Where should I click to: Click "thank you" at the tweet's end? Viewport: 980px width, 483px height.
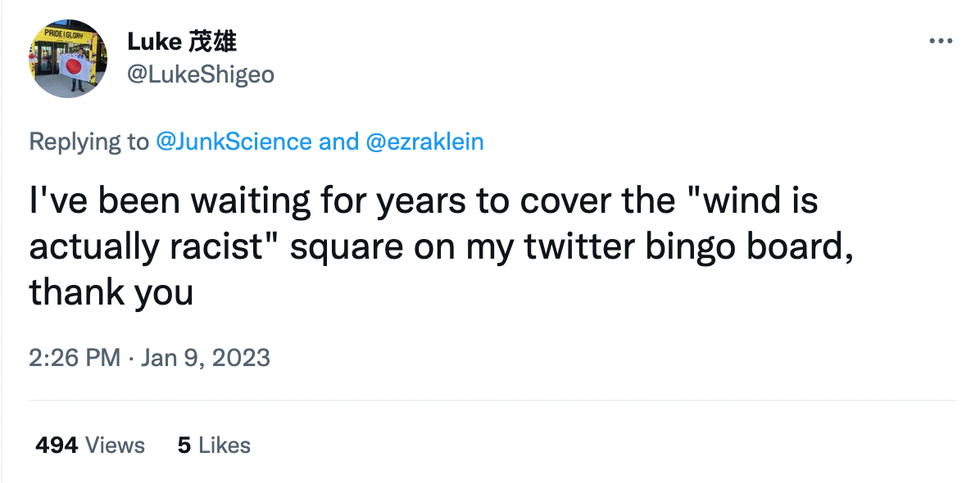coord(110,293)
